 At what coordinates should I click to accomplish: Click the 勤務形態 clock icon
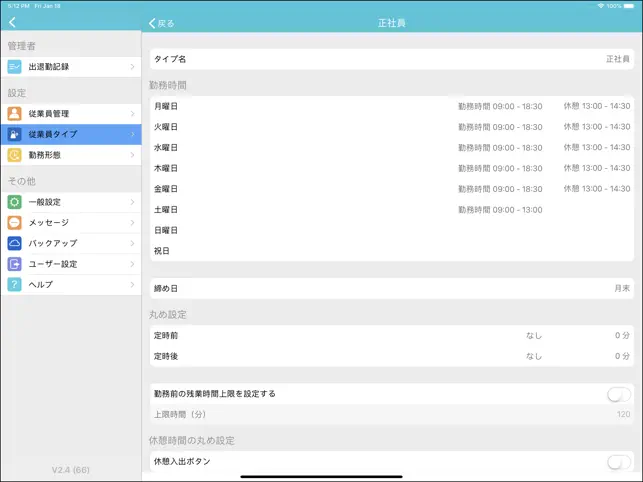click(x=14, y=155)
